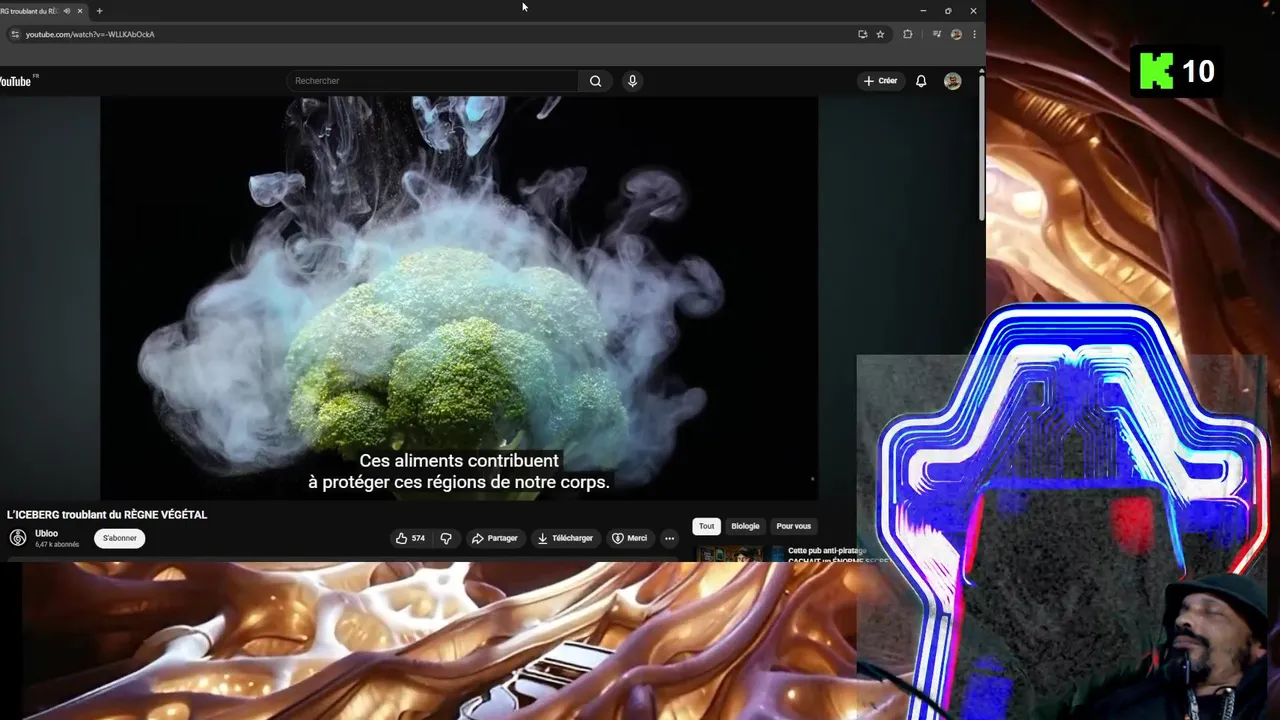This screenshot has width=1280, height=720.
Task: Click the Kick logo overlay
Action: 1156,71
